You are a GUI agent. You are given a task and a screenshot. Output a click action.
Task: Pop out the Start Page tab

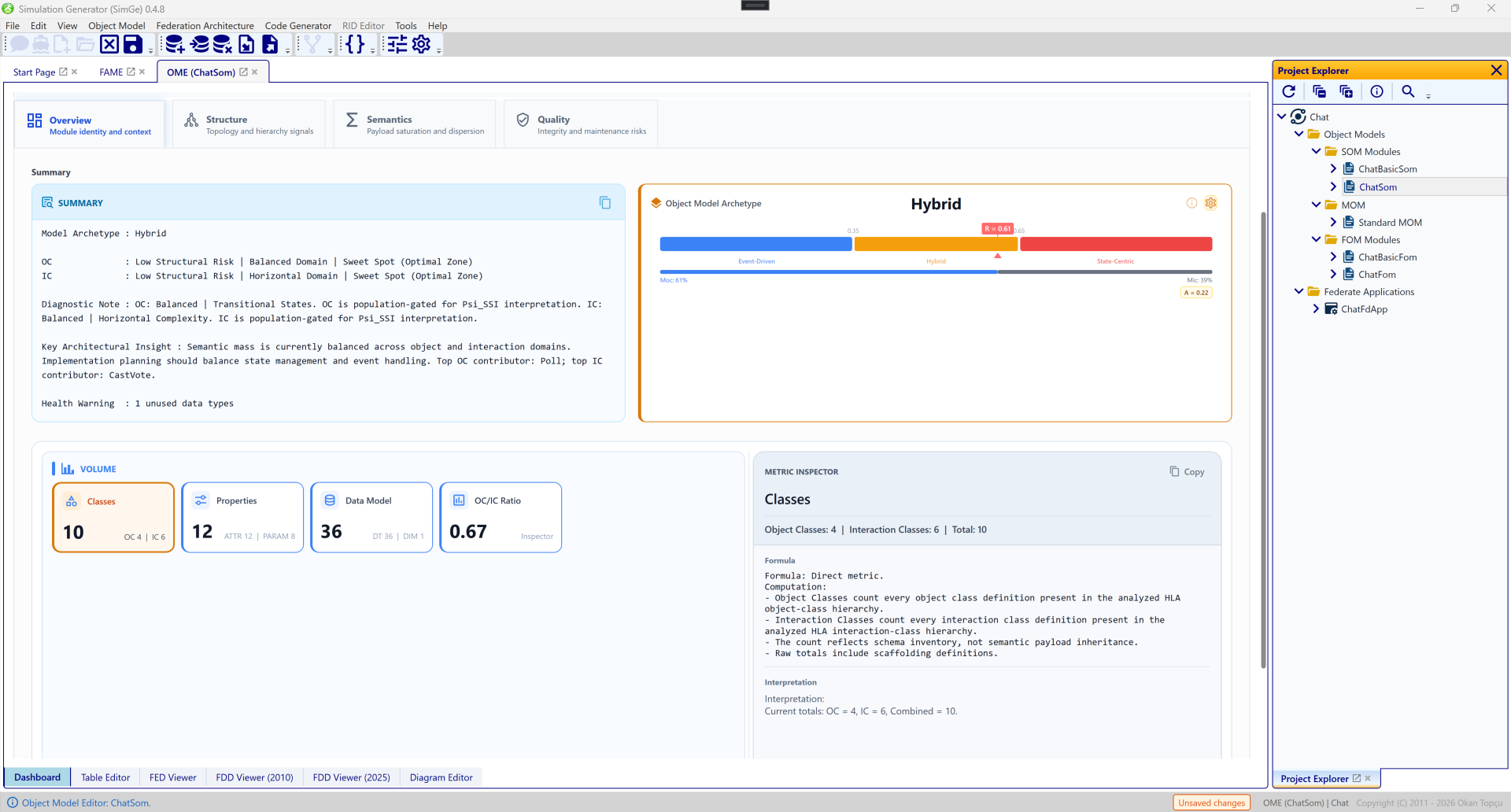tap(63, 72)
